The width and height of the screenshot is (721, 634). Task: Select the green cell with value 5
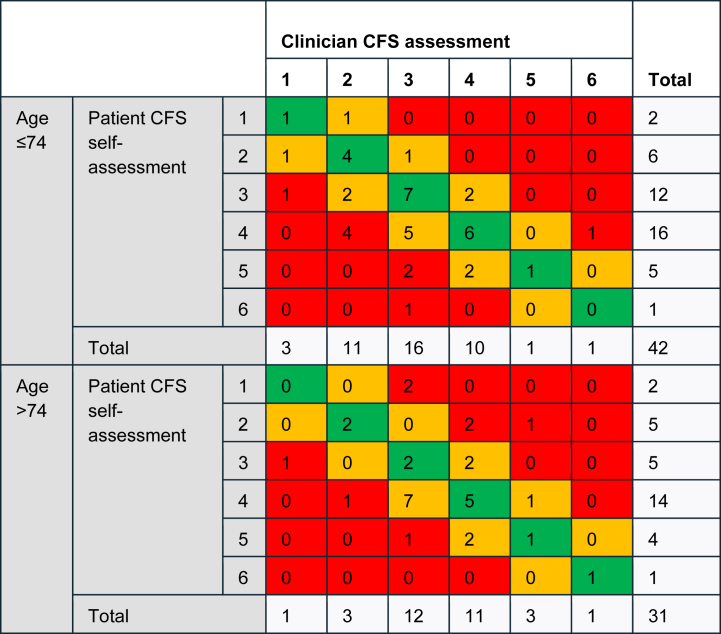[x=479, y=499]
